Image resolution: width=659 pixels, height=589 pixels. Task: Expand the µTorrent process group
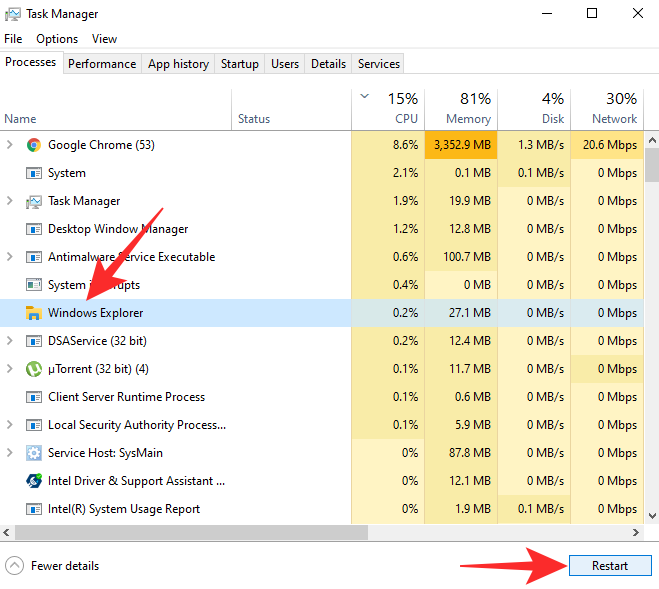pyautogui.click(x=10, y=369)
